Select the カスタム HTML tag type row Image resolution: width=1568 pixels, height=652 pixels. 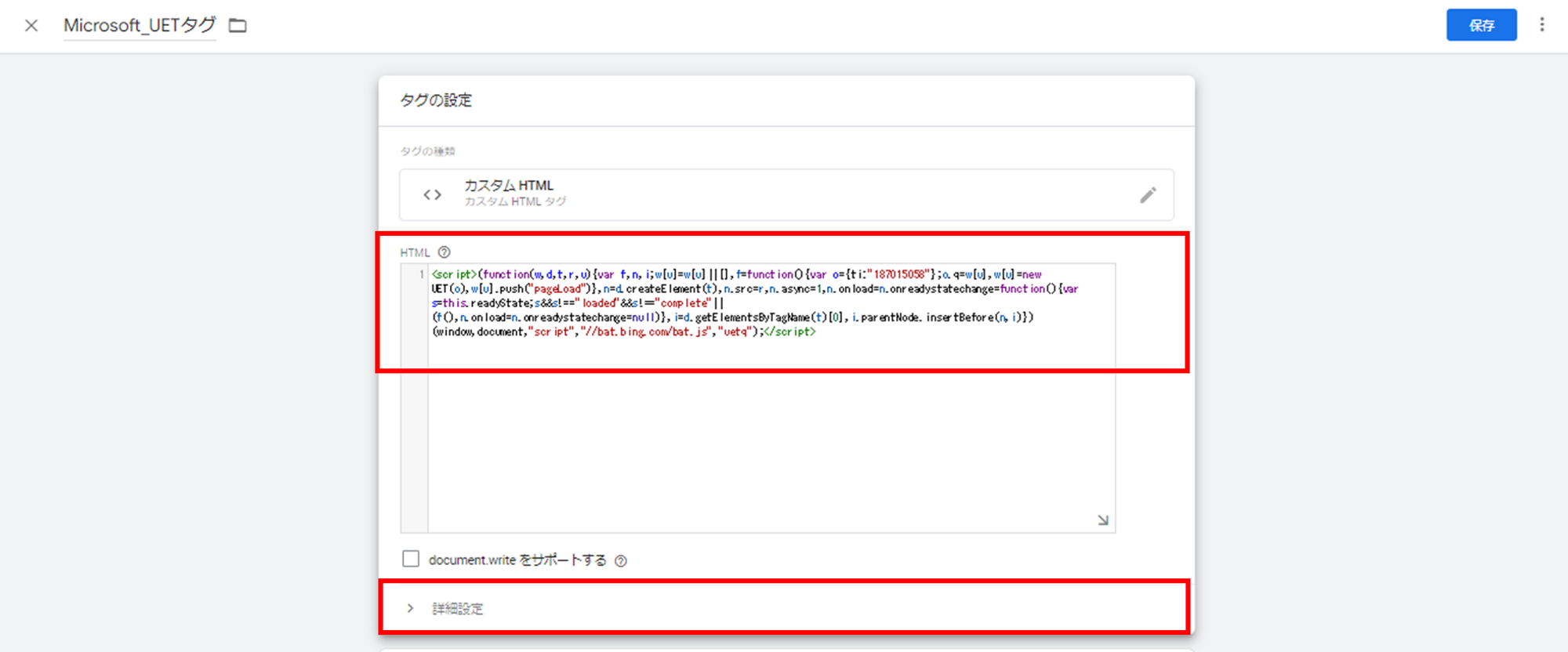click(x=786, y=194)
